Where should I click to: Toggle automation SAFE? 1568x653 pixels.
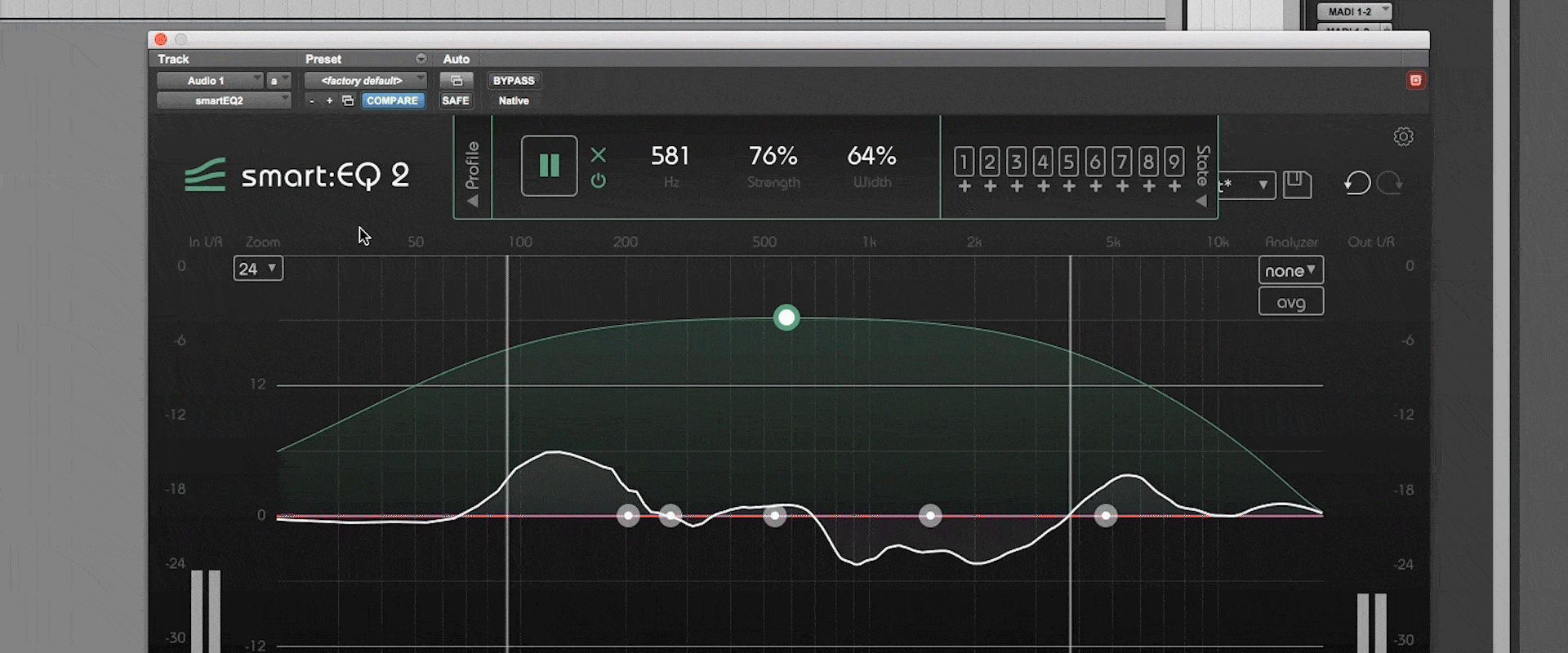pos(456,100)
